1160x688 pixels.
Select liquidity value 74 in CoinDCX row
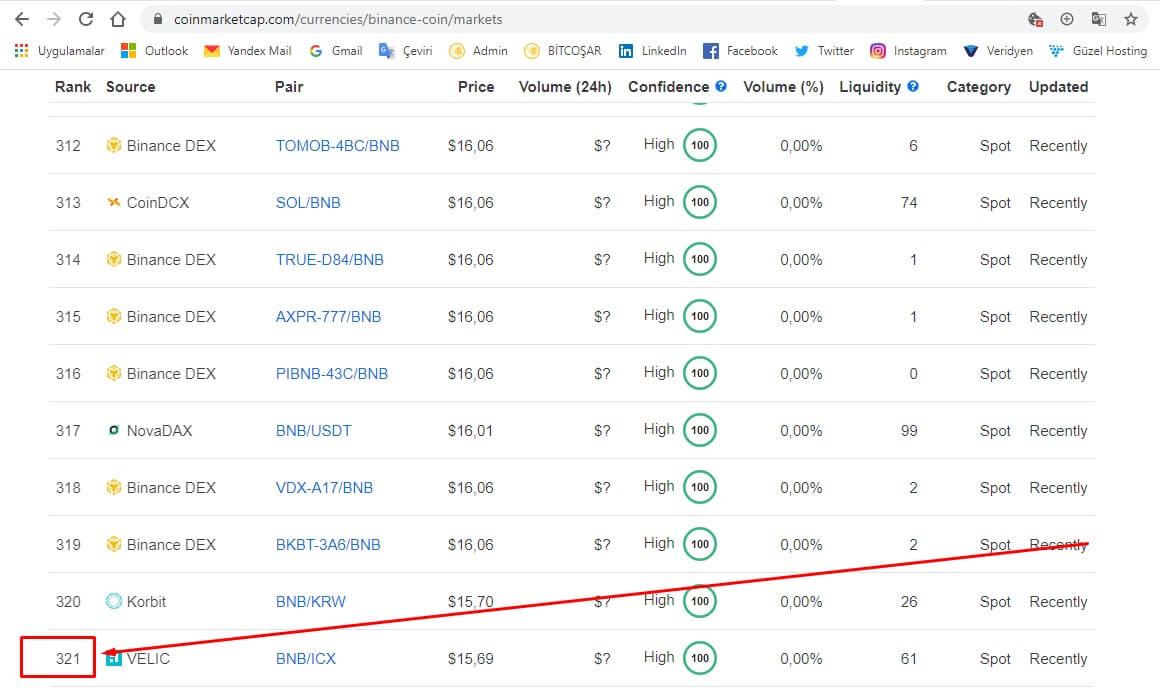(909, 203)
